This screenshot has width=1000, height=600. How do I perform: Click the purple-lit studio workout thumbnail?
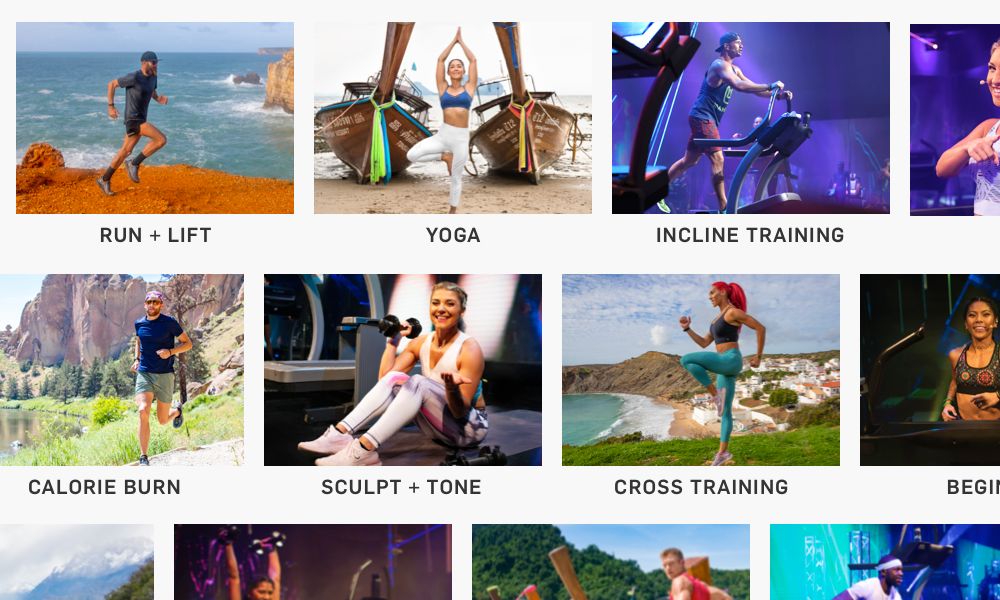point(313,562)
